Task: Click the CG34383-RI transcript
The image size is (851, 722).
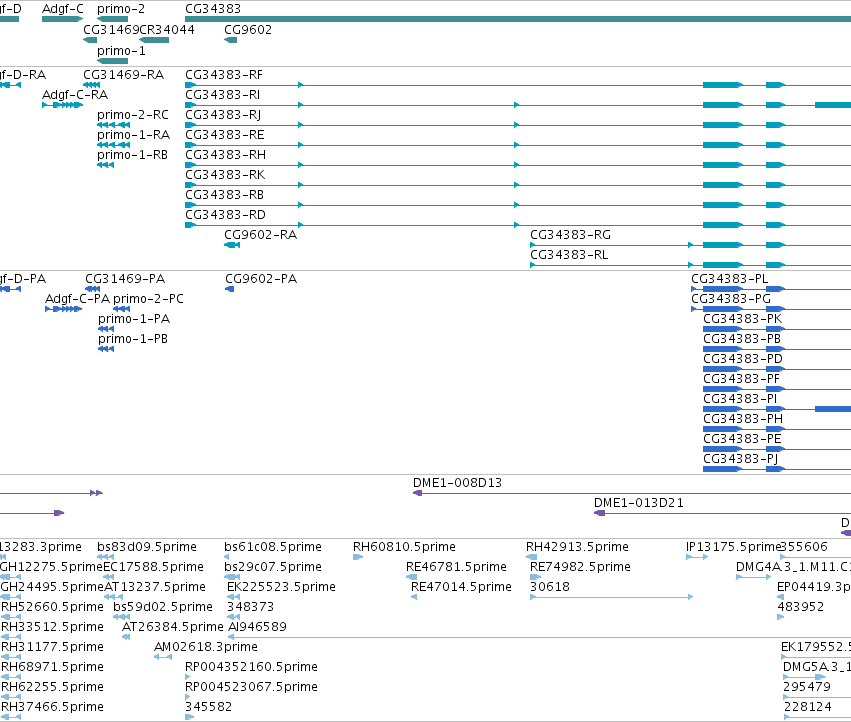Action: coord(518,105)
